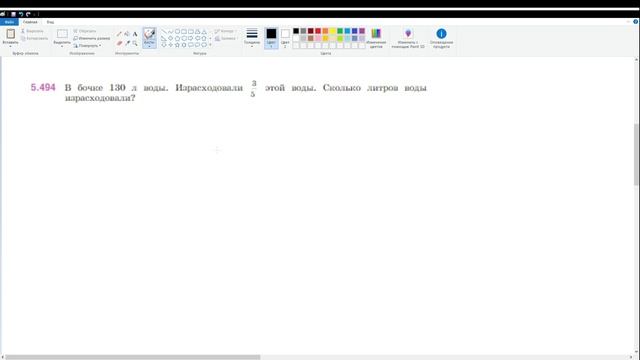Choose the Rounded rectangle shape
This screenshot has width=640, height=360.
[x=191, y=31]
